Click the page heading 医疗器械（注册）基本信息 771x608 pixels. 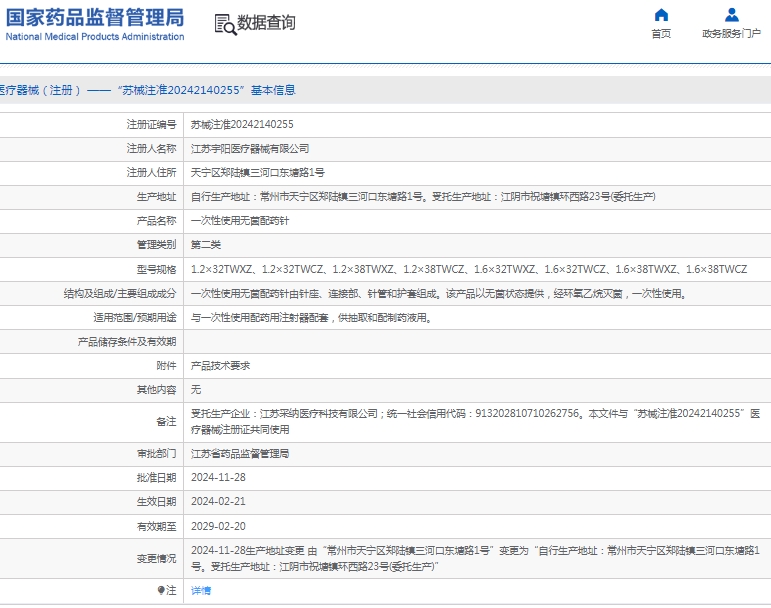(x=148, y=90)
